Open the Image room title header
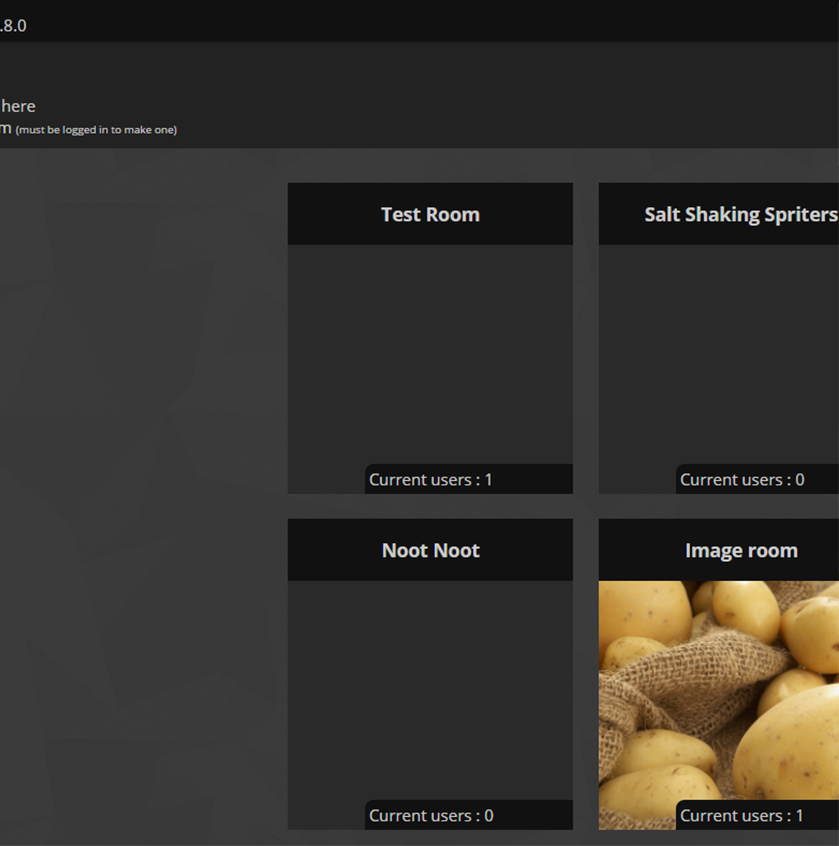The width and height of the screenshot is (839, 846). [740, 550]
